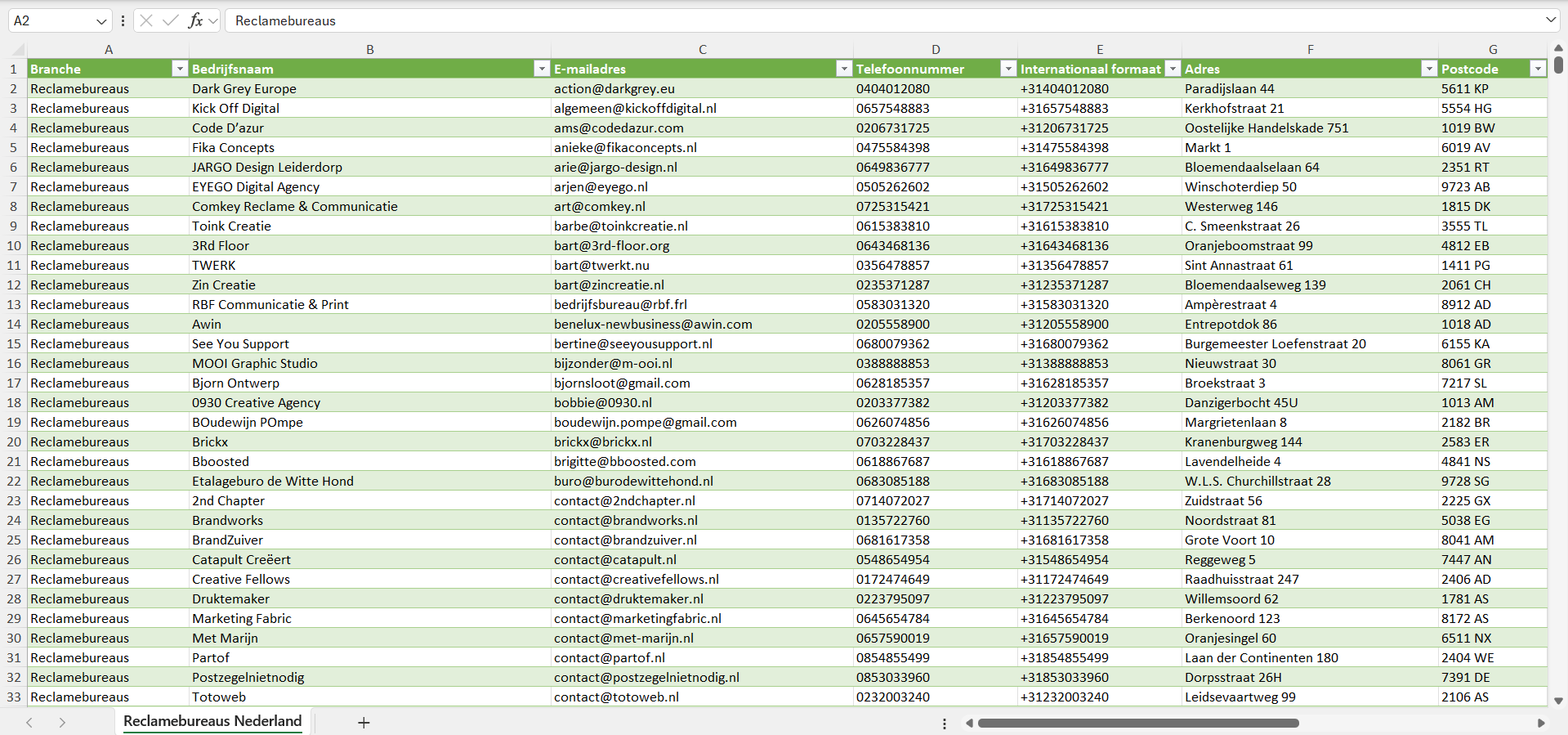
Task: Open the E-mailadres filter dropdown
Action: 844,69
